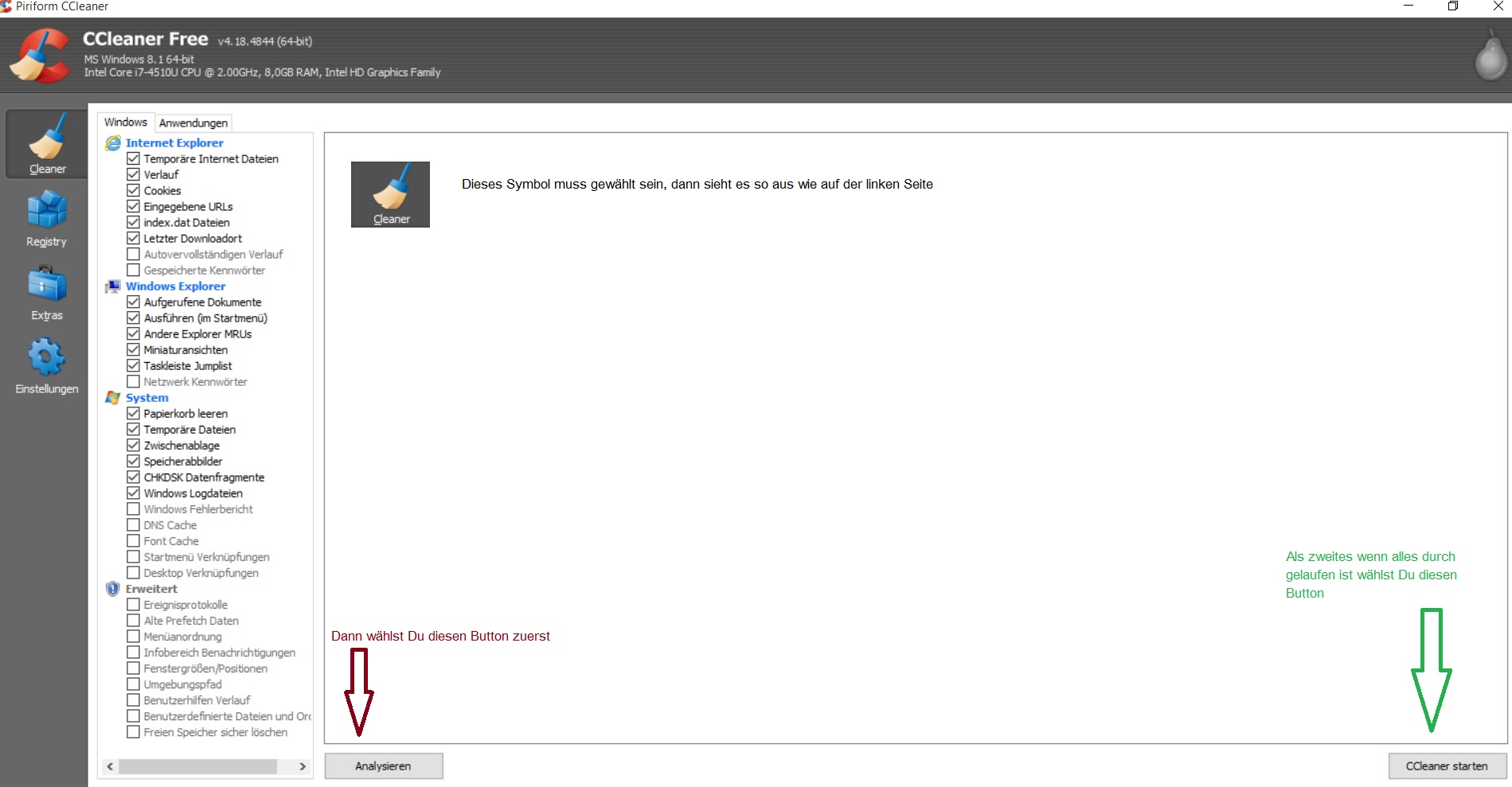Viewport: 1512px width, 787px height.
Task: Click the 'Umgebungspfad' label
Action: 182,684
